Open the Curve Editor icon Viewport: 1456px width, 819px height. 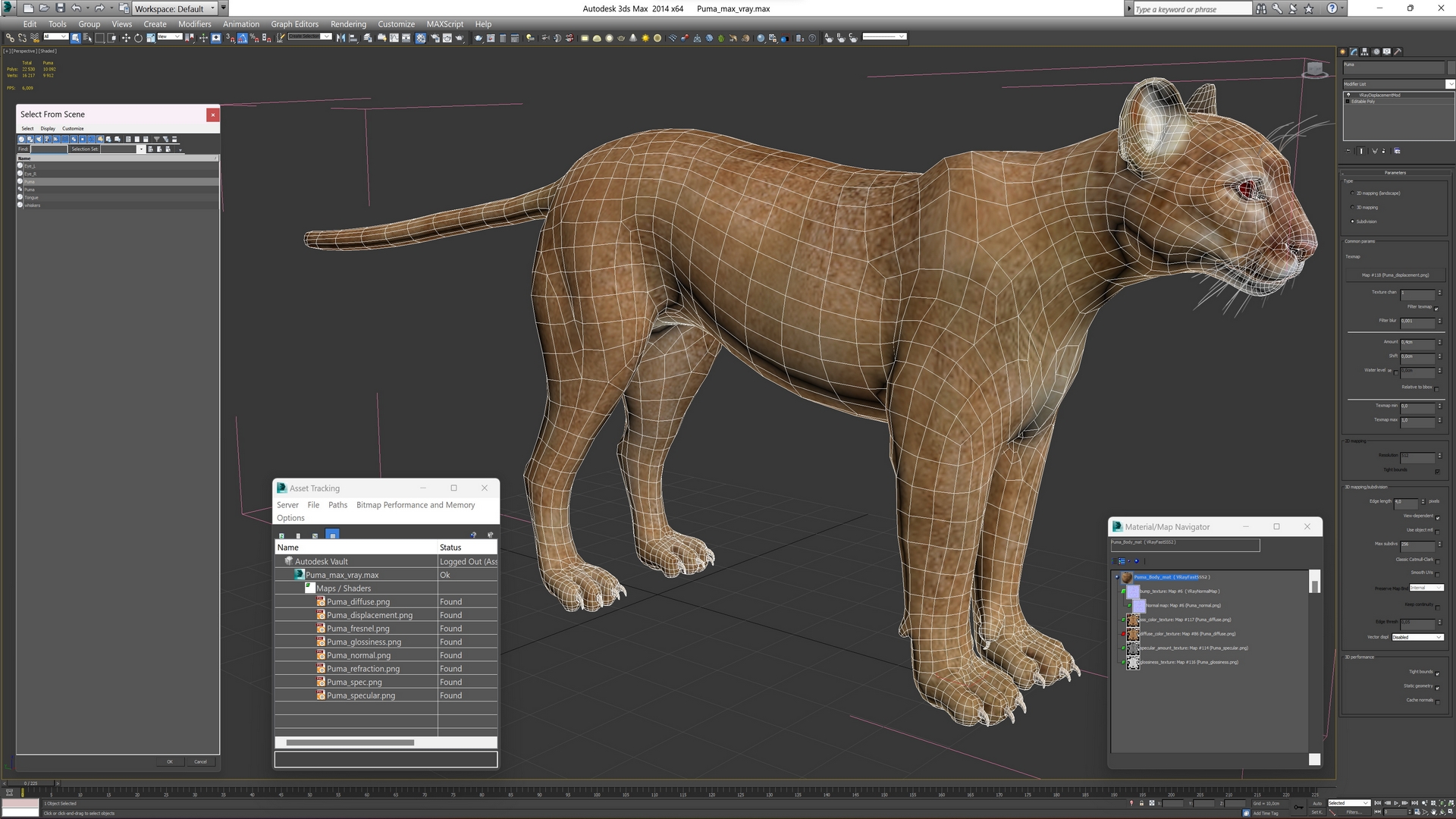(394, 37)
